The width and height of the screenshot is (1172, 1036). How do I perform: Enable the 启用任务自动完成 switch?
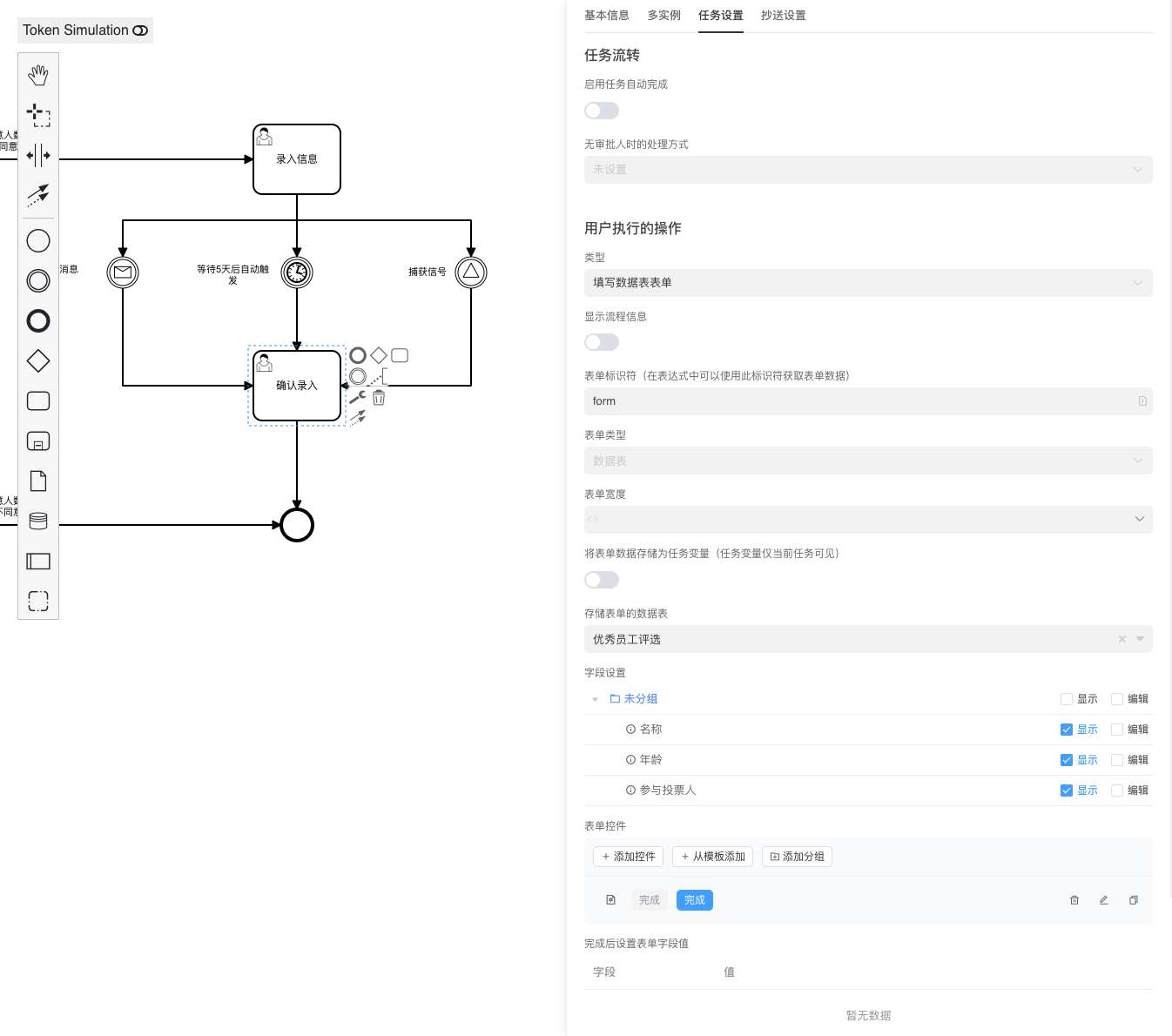pos(602,111)
